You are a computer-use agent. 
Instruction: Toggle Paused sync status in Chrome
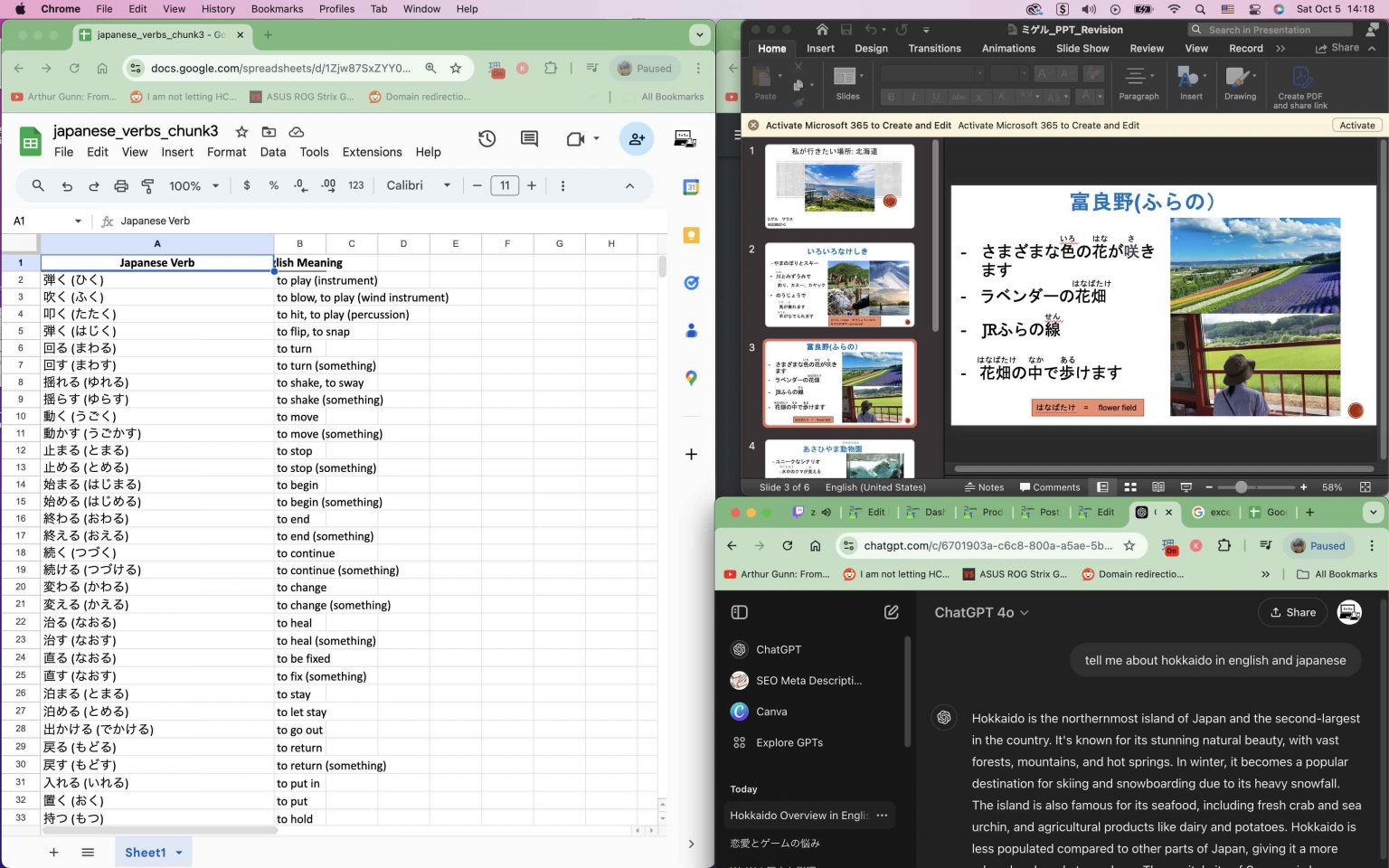pos(645,68)
